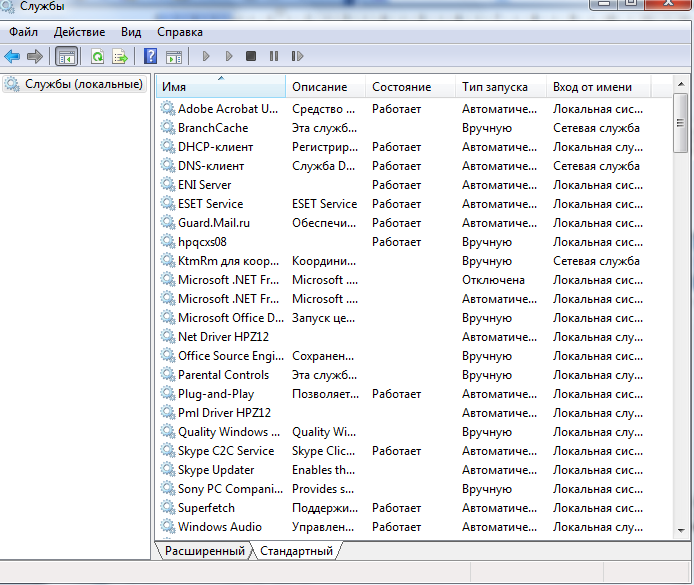Click the Export list toolbar icon
694x585 pixels.
120,57
